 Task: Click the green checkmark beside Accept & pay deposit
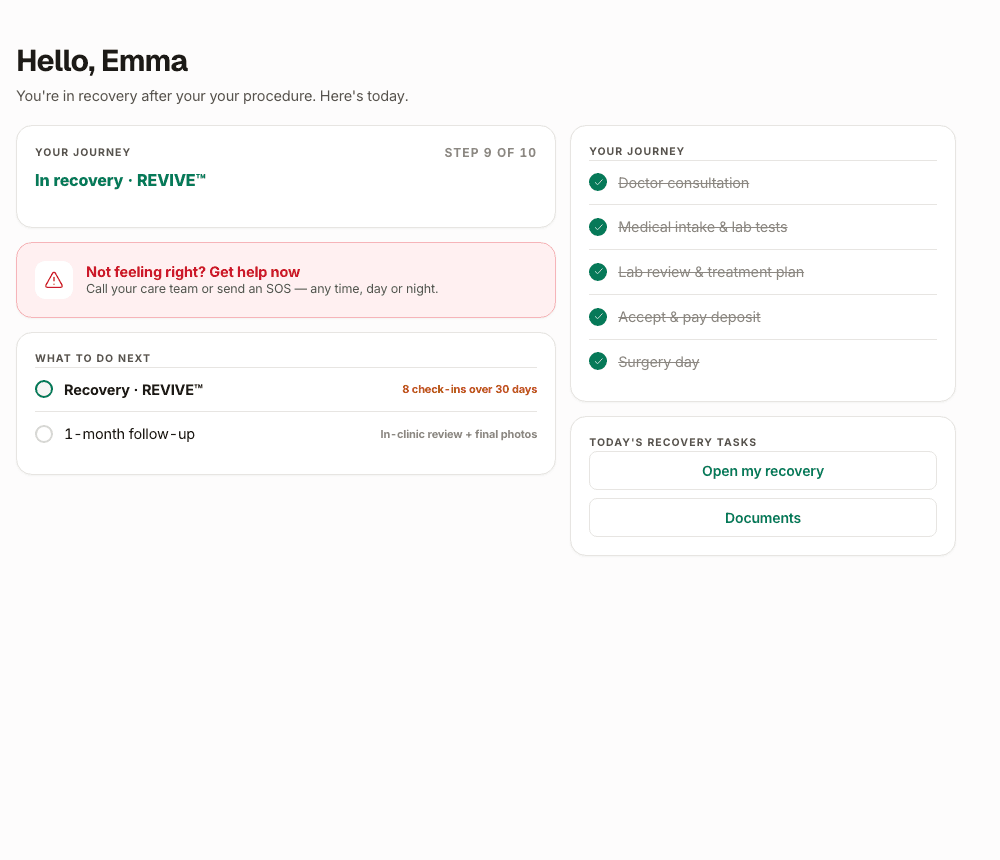598,317
